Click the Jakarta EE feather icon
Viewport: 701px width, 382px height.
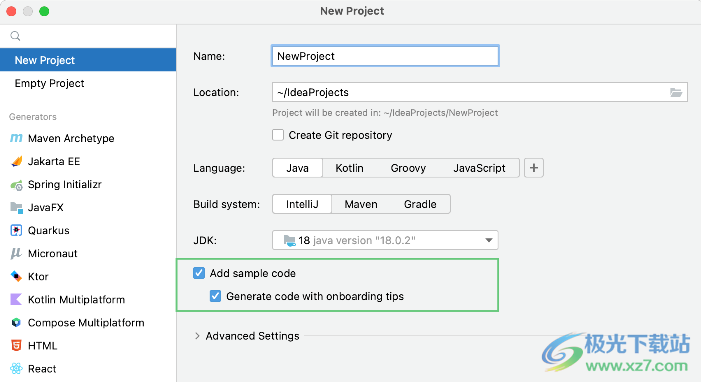click(x=17, y=161)
